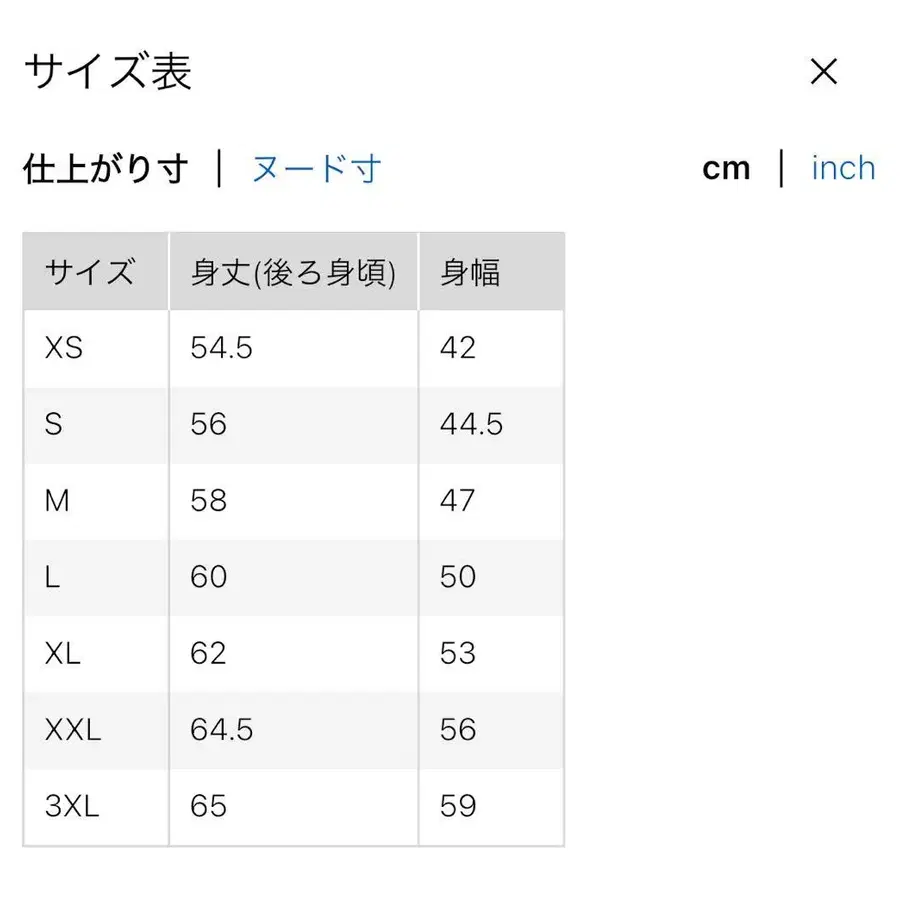Switch to ヌード寸 measurements

pyautogui.click(x=314, y=168)
